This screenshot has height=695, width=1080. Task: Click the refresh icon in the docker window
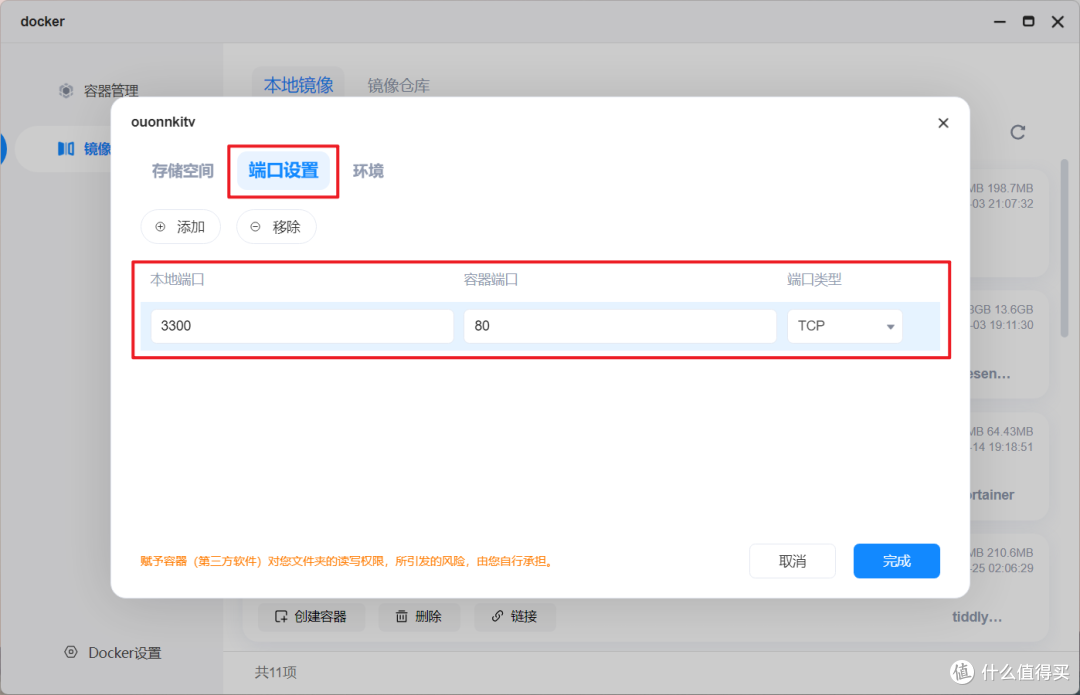1017,132
